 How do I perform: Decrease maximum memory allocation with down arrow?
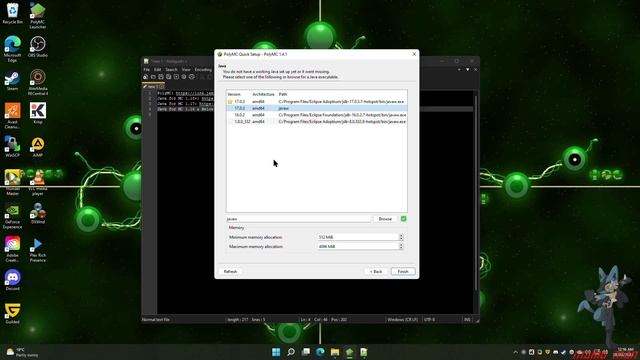click(401, 248)
